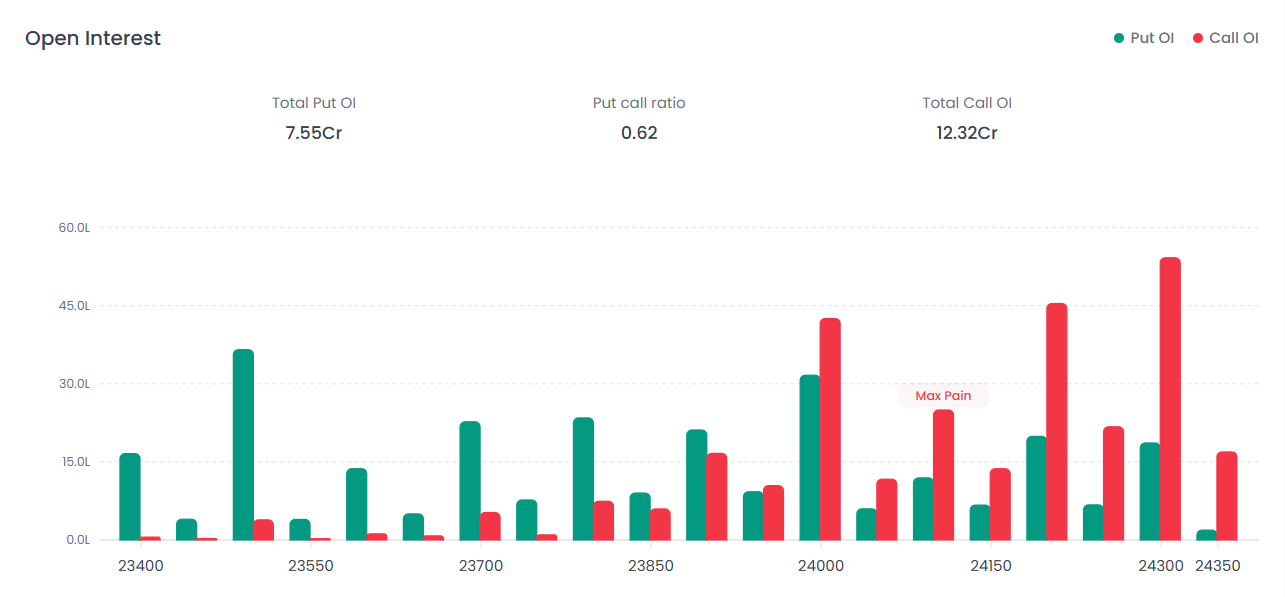
Task: Click the green Put OI bar at 24300
Action: [1150, 491]
